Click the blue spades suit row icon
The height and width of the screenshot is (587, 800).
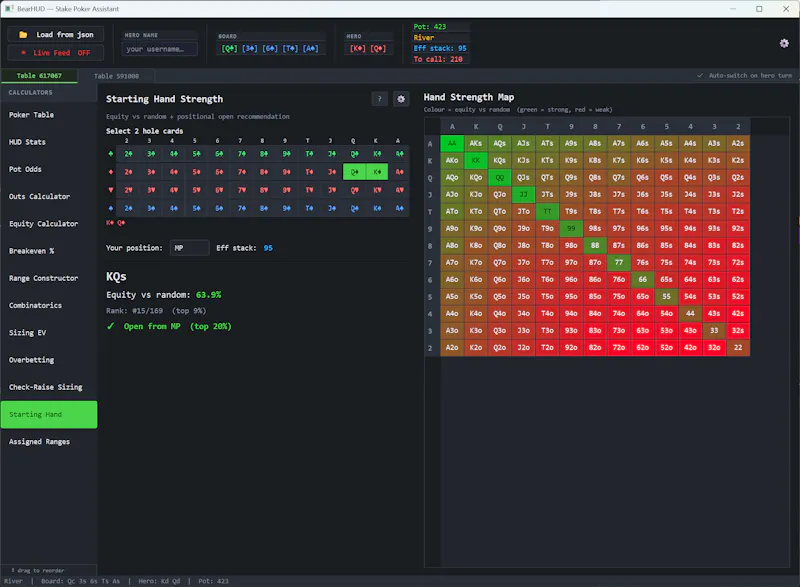[111, 208]
